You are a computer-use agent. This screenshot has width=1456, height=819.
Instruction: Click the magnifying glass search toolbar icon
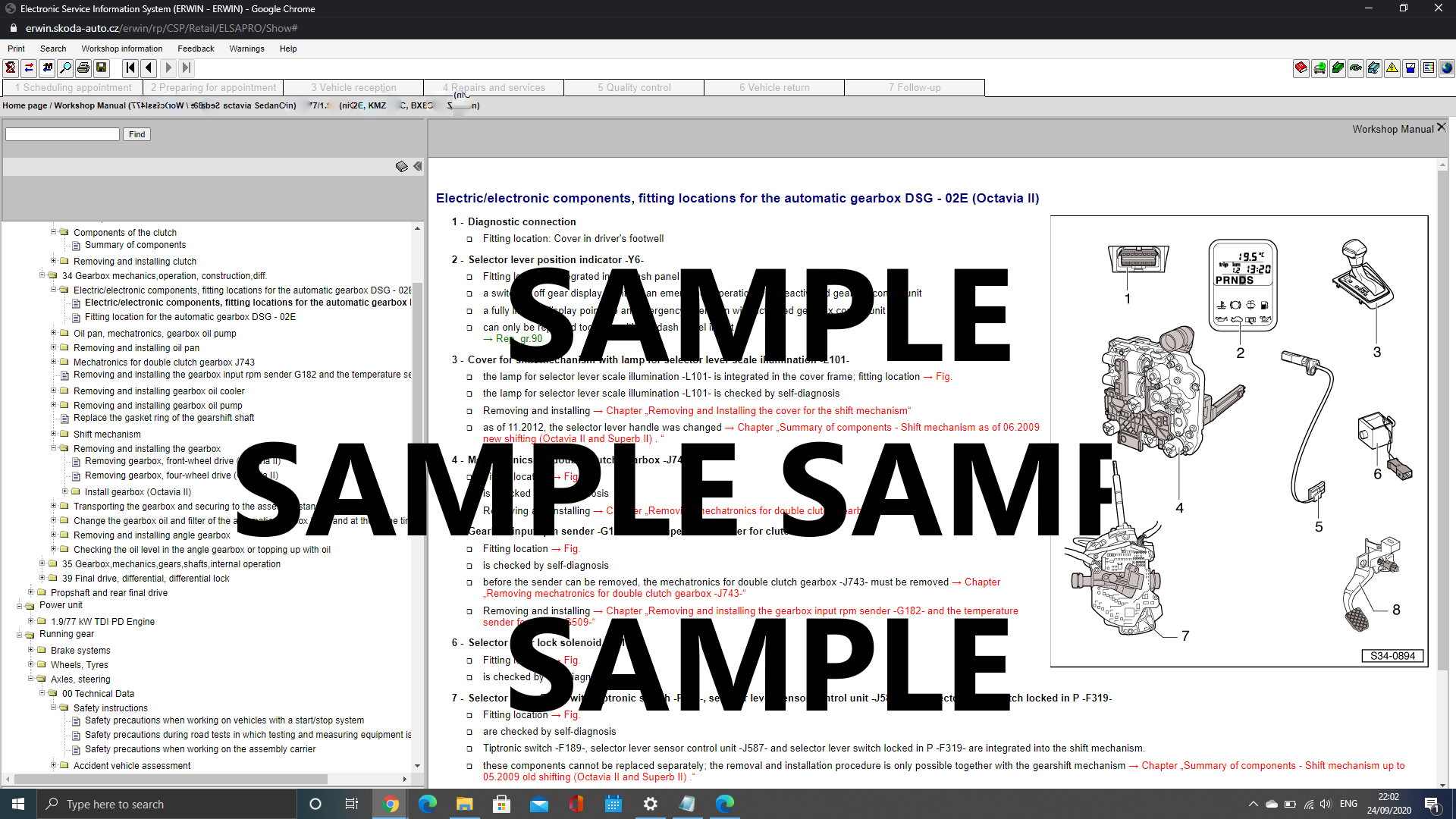65,68
